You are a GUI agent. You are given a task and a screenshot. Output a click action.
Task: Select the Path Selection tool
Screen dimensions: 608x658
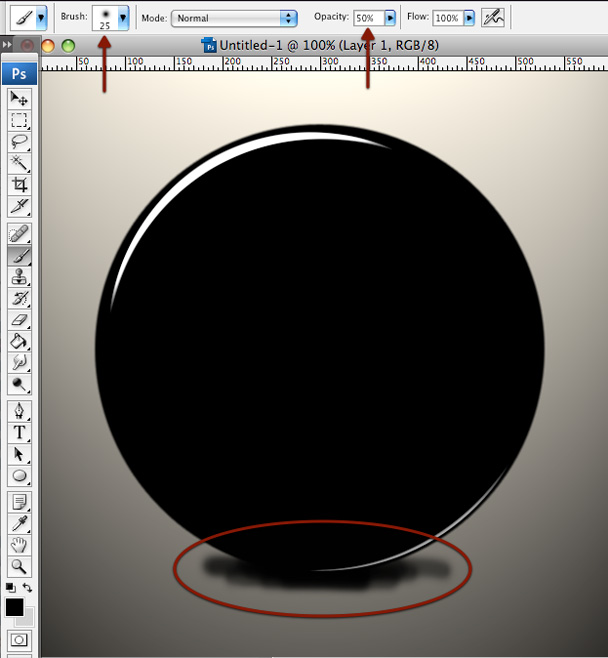[x=19, y=454]
